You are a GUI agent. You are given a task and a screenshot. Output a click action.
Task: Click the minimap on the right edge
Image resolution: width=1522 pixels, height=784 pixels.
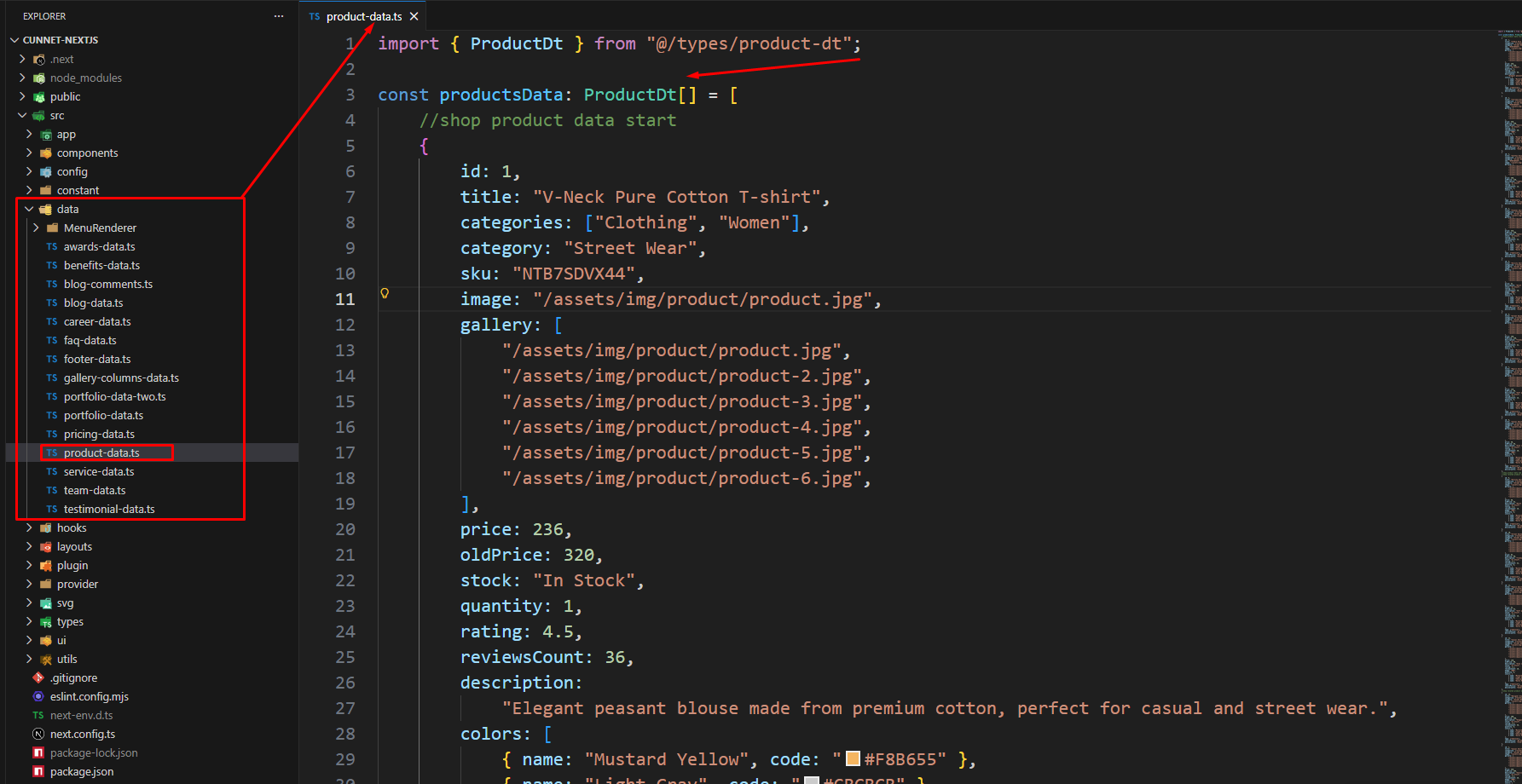coord(1510,341)
